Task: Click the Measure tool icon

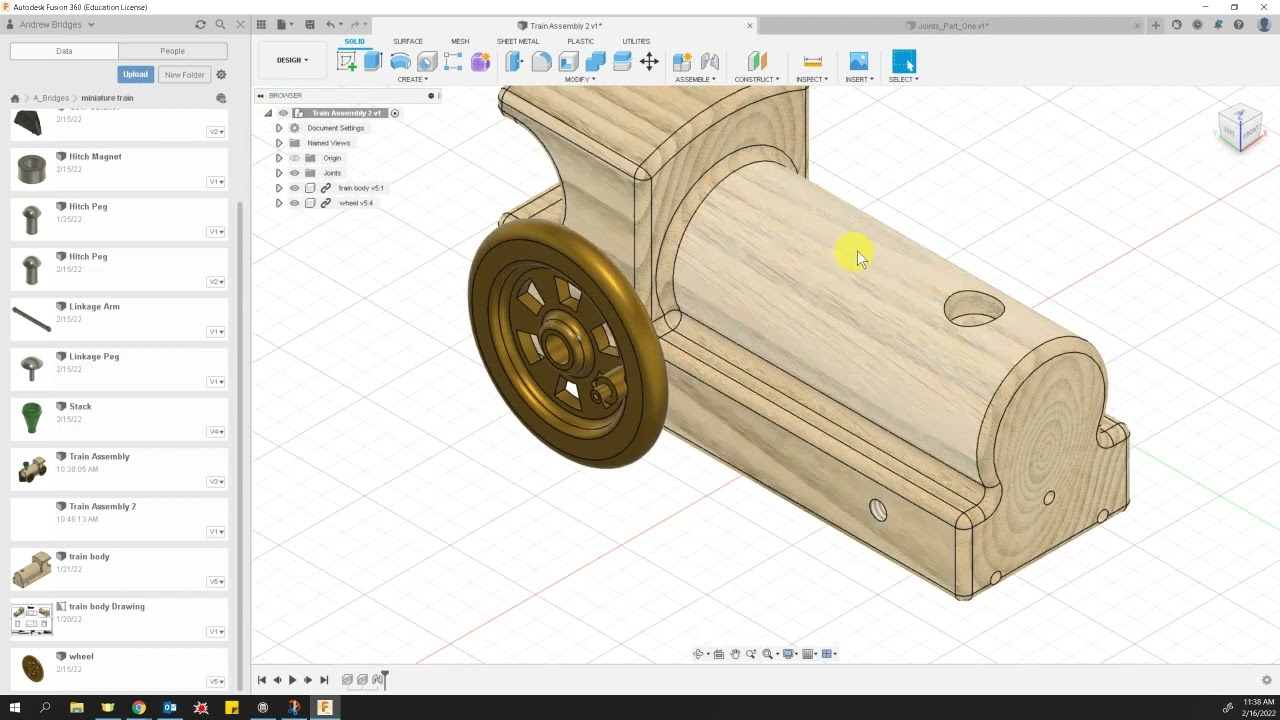Action: (812, 62)
